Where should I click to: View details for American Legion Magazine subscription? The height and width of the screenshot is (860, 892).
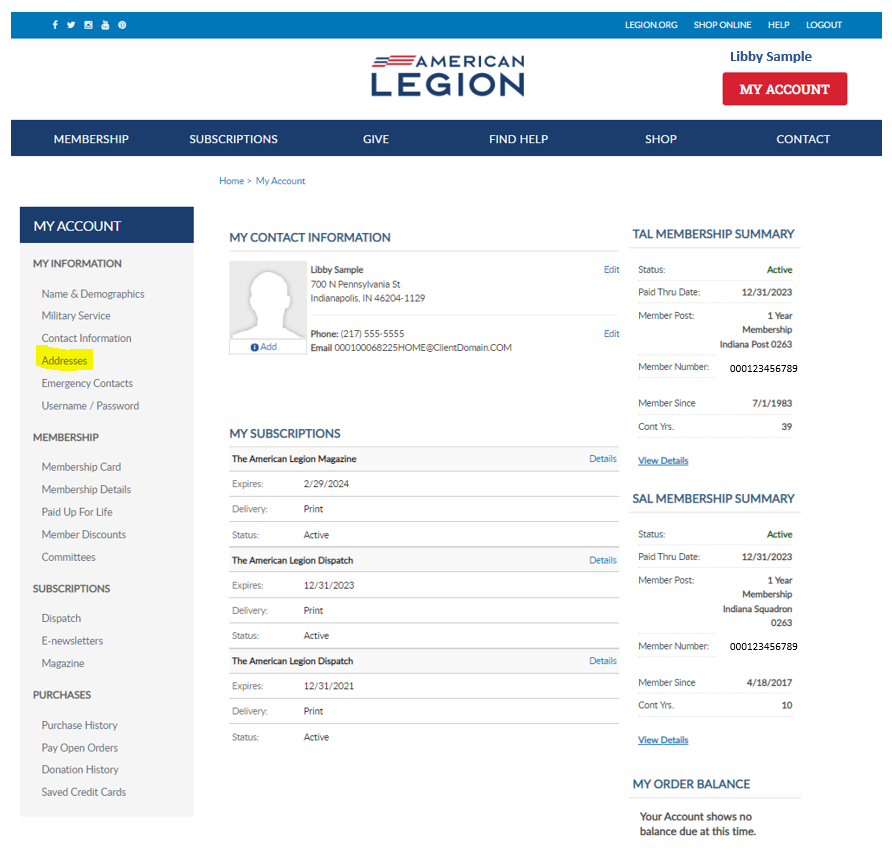coord(602,458)
